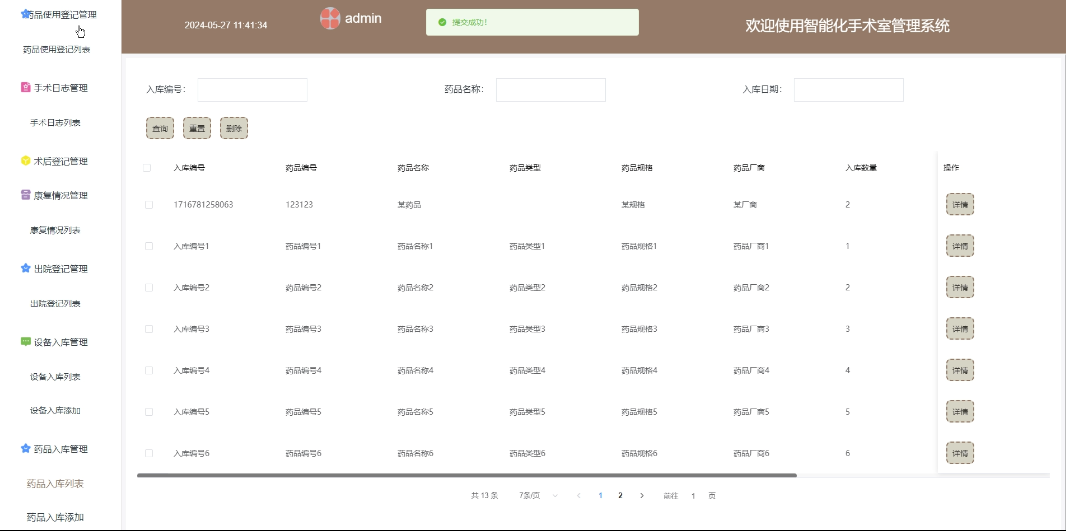Viewport: 1066px width, 531px height.
Task: Select 药品入库列表 menu item
Action: tap(55, 483)
